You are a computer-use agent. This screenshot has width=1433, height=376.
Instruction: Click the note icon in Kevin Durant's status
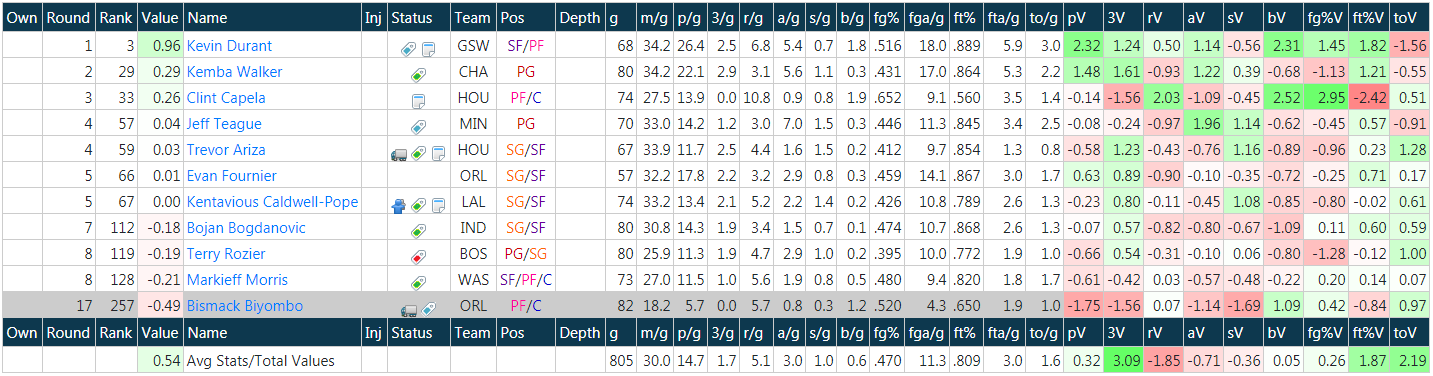pyautogui.click(x=428, y=47)
